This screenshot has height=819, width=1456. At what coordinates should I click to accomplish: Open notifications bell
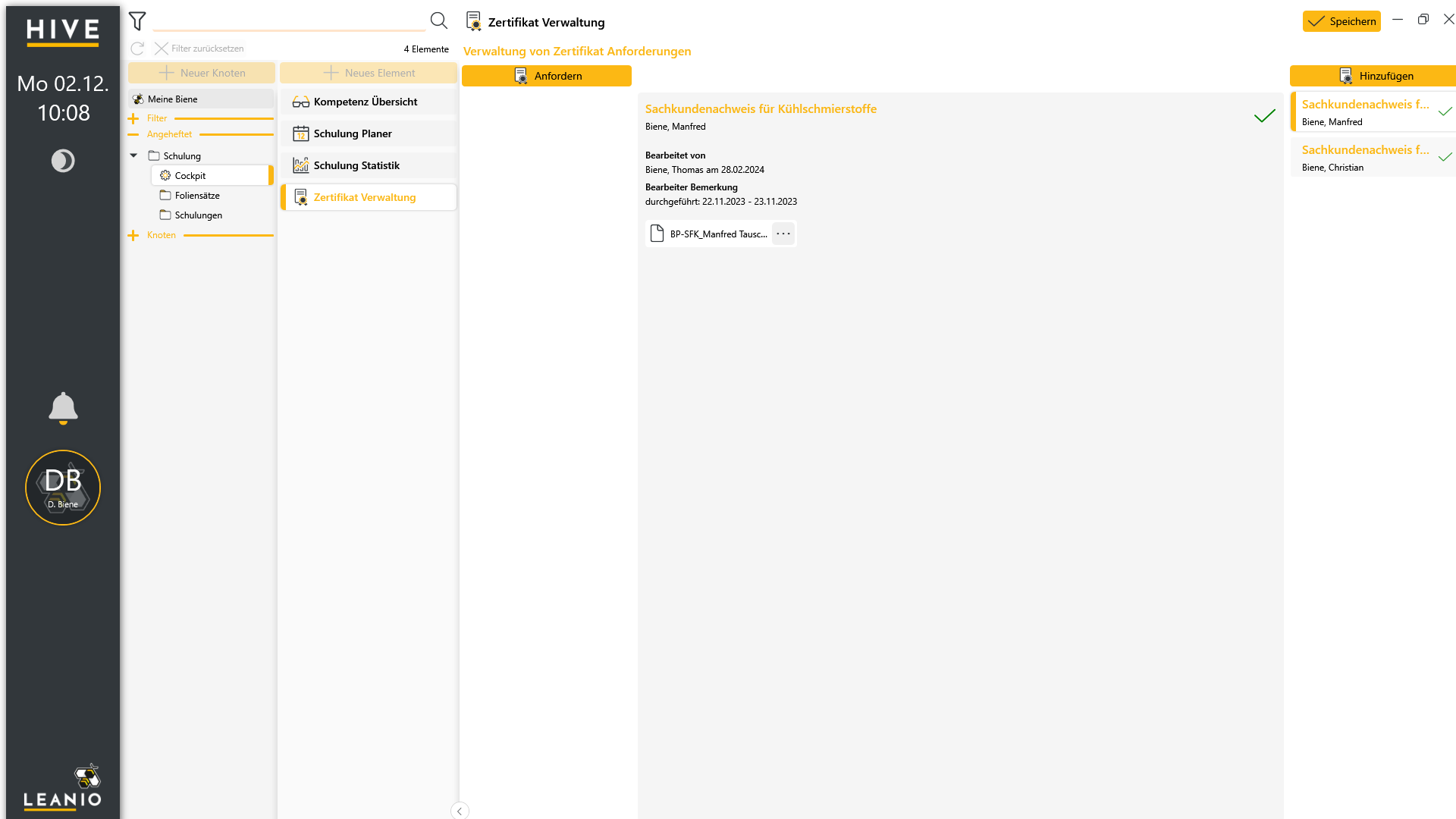(x=63, y=408)
